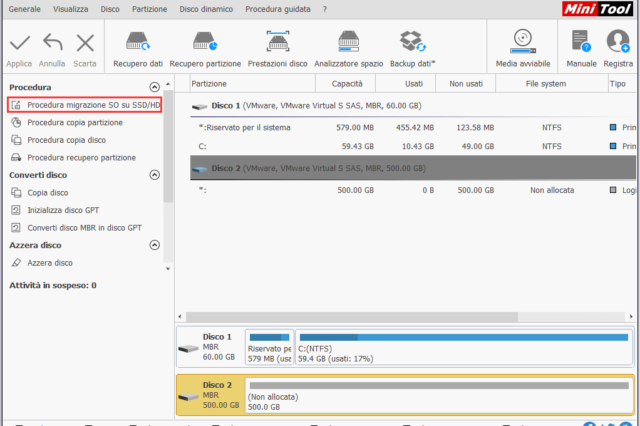Launch Recupero partizione from toolbar
The width and height of the screenshot is (640, 426).
[207, 43]
